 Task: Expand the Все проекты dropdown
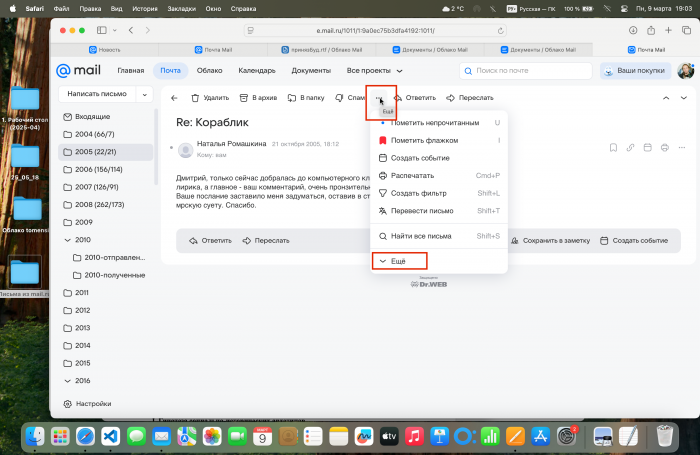[374, 71]
